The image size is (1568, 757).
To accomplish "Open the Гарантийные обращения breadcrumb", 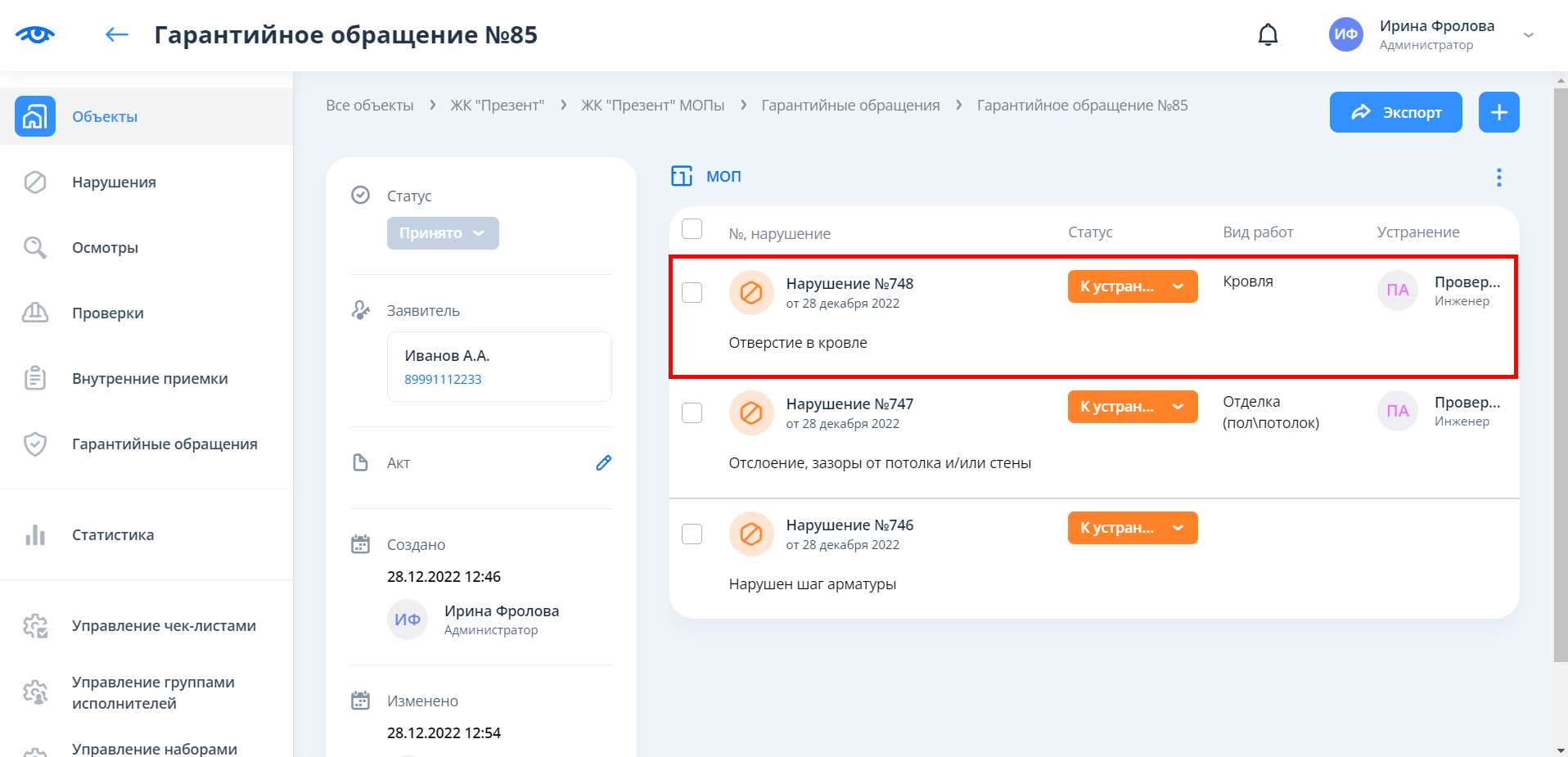I will click(850, 106).
